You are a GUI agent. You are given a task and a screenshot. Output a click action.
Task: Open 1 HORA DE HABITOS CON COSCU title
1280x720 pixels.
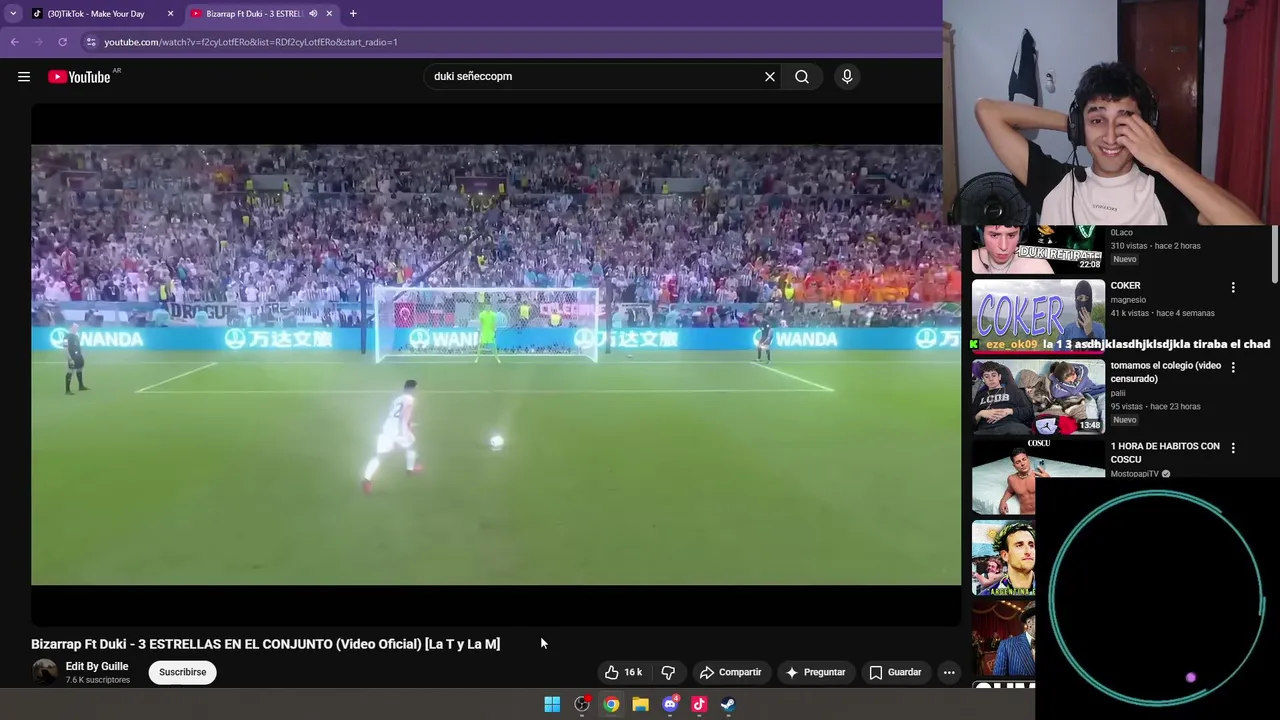1165,453
